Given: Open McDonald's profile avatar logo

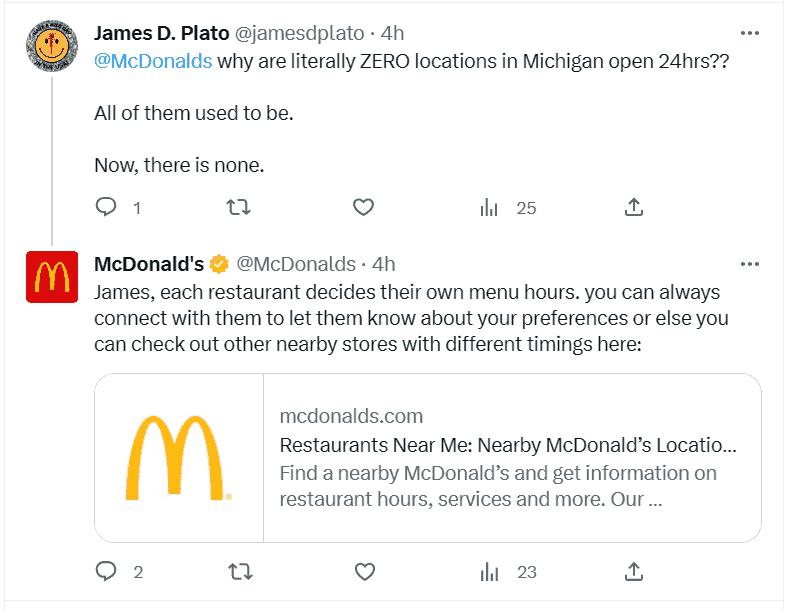Looking at the screenshot, I should coord(51,277).
